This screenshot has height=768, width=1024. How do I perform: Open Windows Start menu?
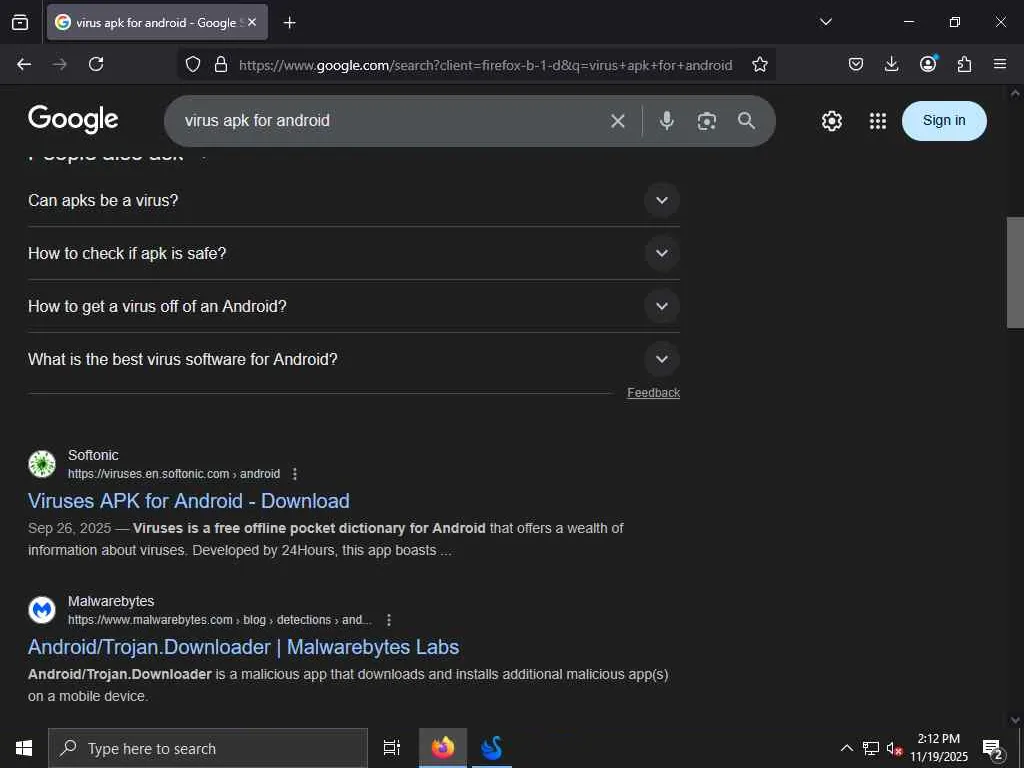24,748
